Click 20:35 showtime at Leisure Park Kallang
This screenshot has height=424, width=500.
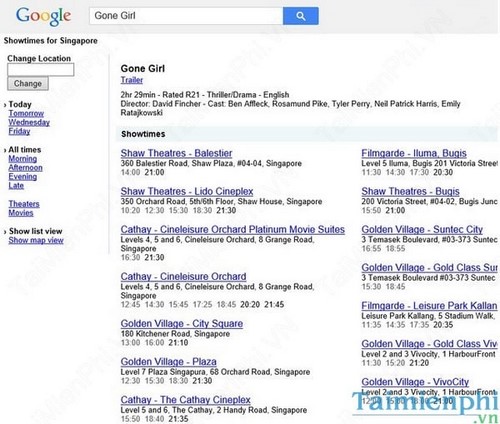tap(443, 325)
